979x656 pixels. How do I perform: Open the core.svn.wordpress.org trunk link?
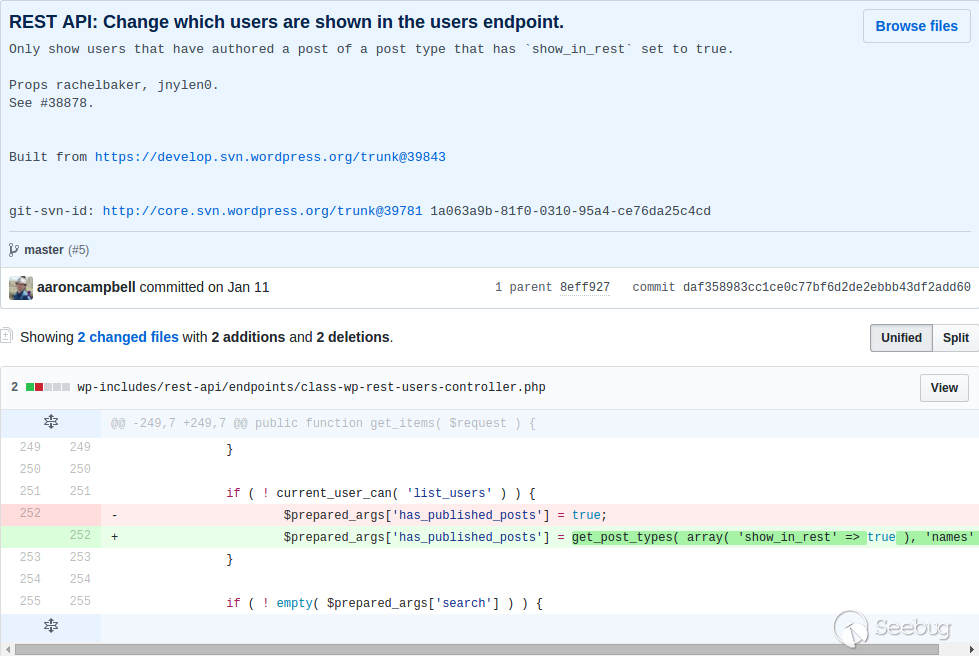pyautogui.click(x=262, y=211)
